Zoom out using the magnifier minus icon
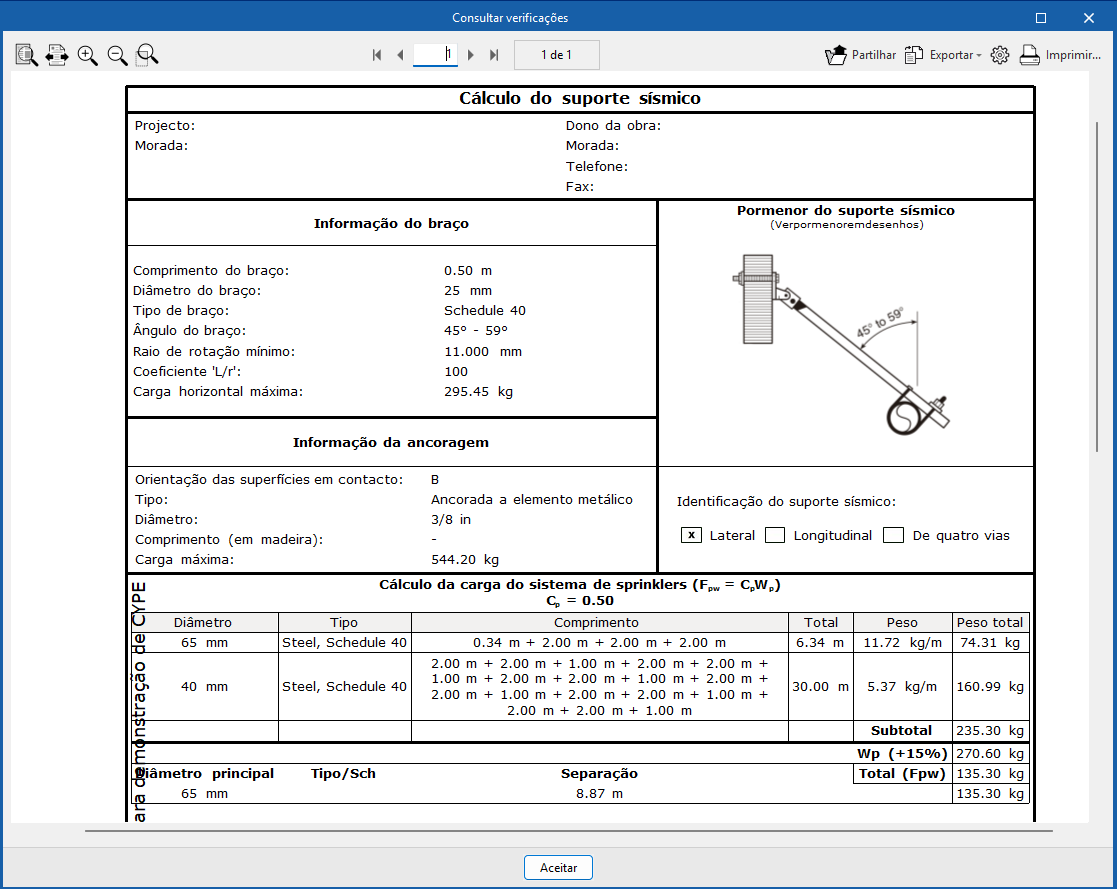The image size is (1117, 889). click(118, 55)
